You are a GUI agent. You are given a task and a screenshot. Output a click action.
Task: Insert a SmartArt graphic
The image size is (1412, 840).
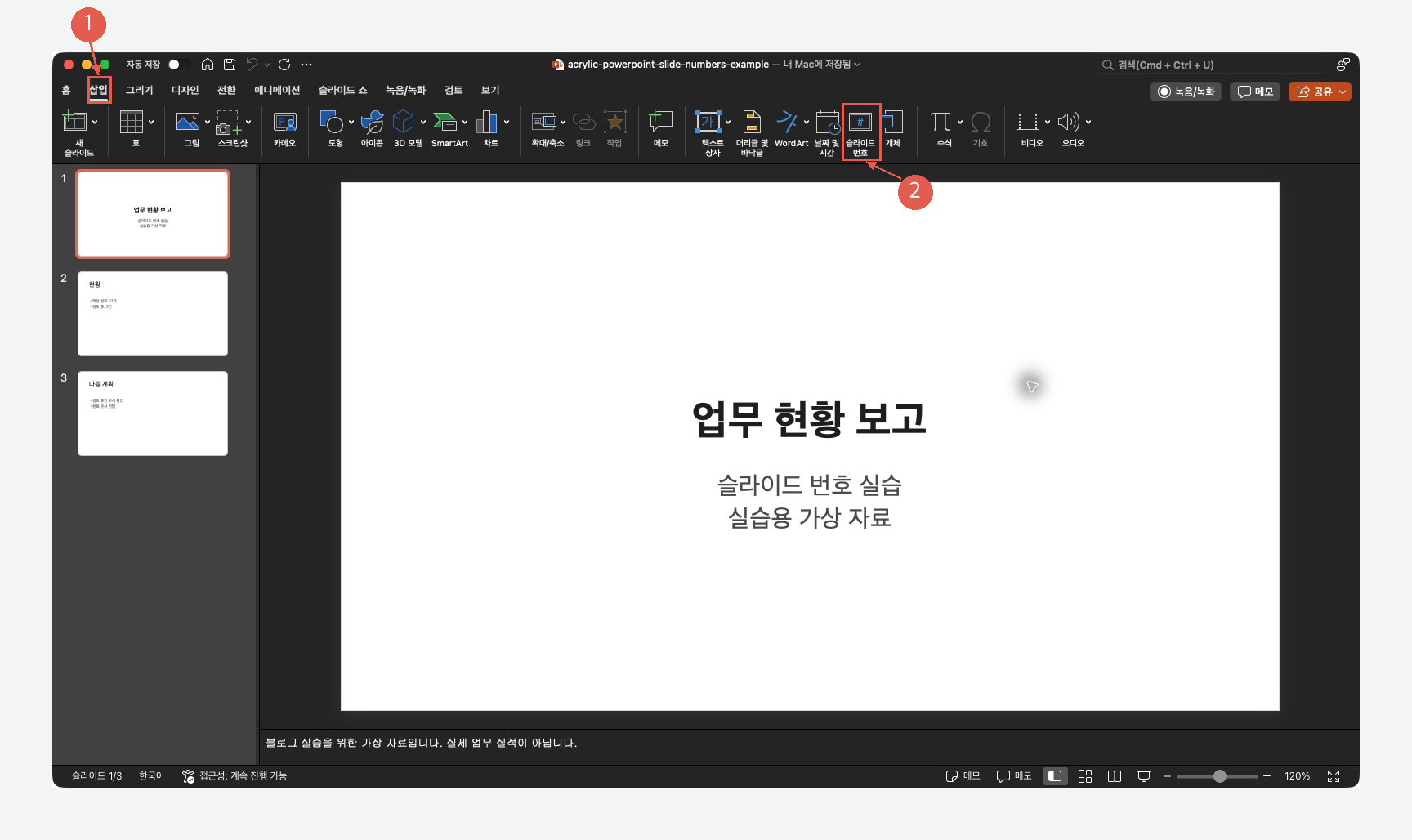point(445,122)
